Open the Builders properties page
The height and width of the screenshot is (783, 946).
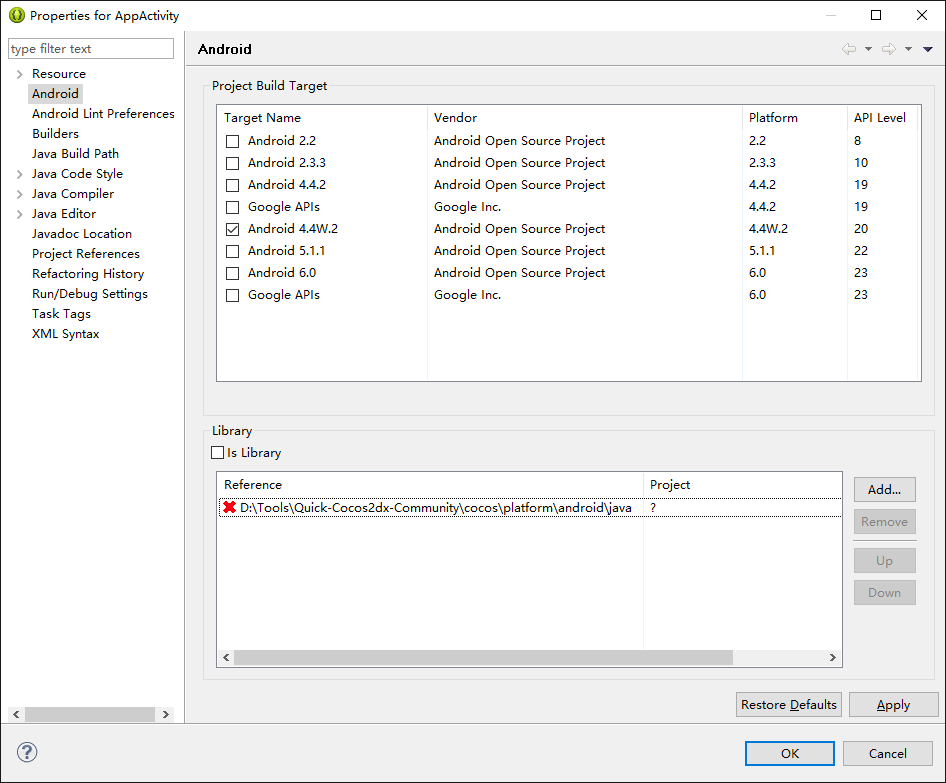[56, 133]
